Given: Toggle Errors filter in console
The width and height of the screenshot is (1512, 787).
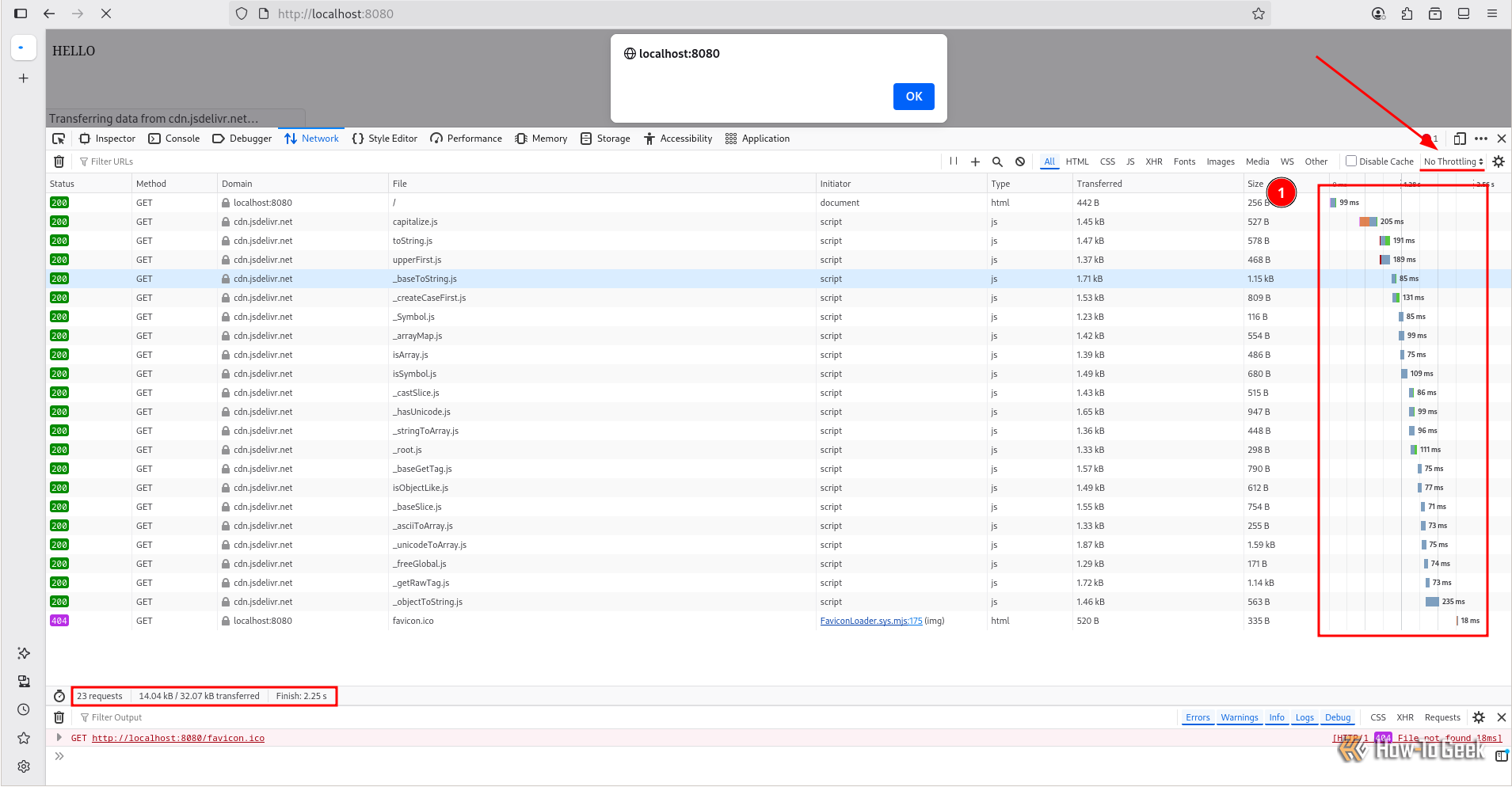Looking at the screenshot, I should 1198,717.
